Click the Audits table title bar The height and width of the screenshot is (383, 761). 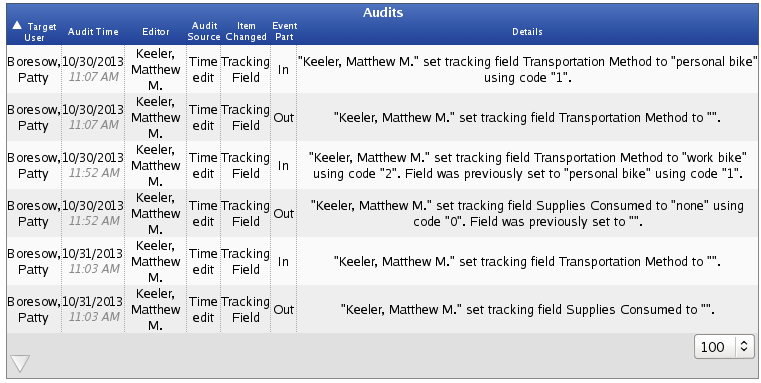click(x=382, y=12)
